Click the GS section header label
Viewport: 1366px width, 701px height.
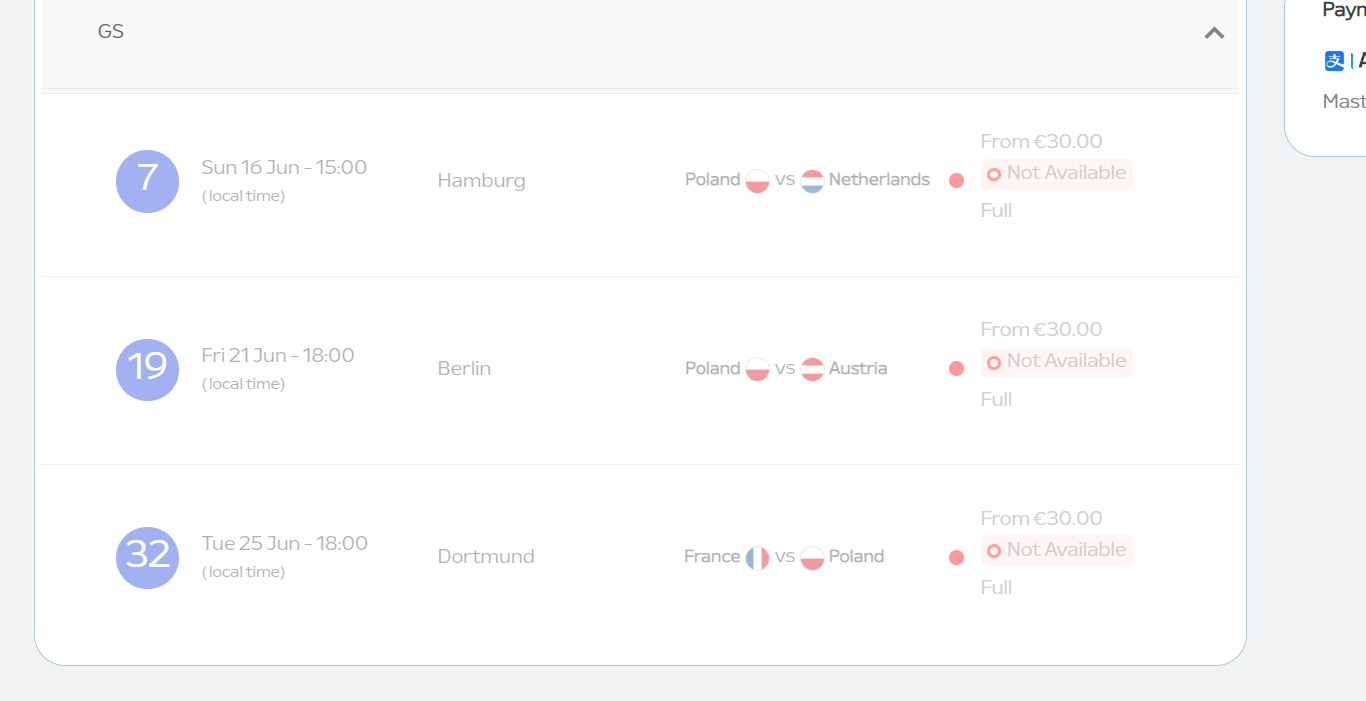(111, 31)
